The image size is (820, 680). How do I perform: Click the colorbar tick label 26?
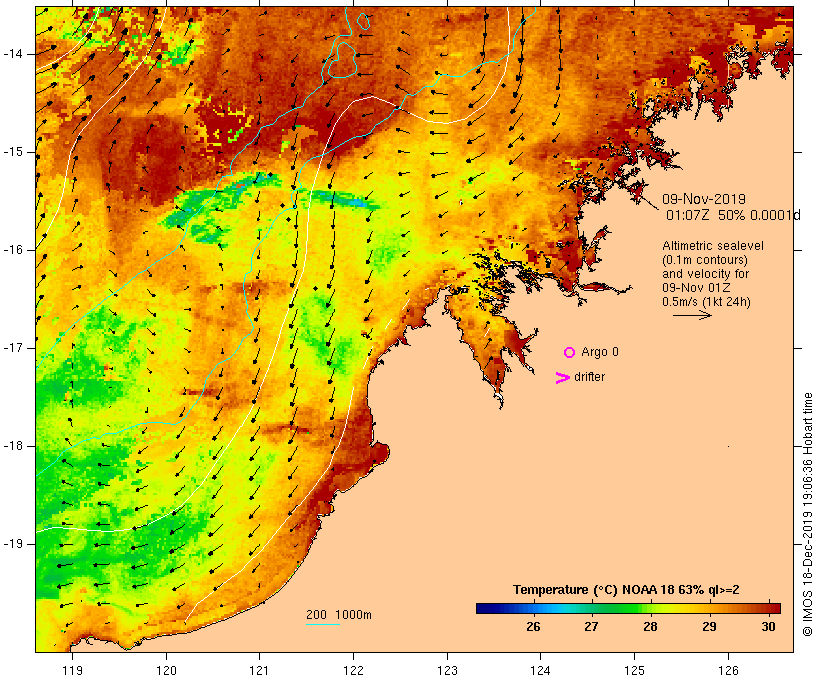pos(533,627)
